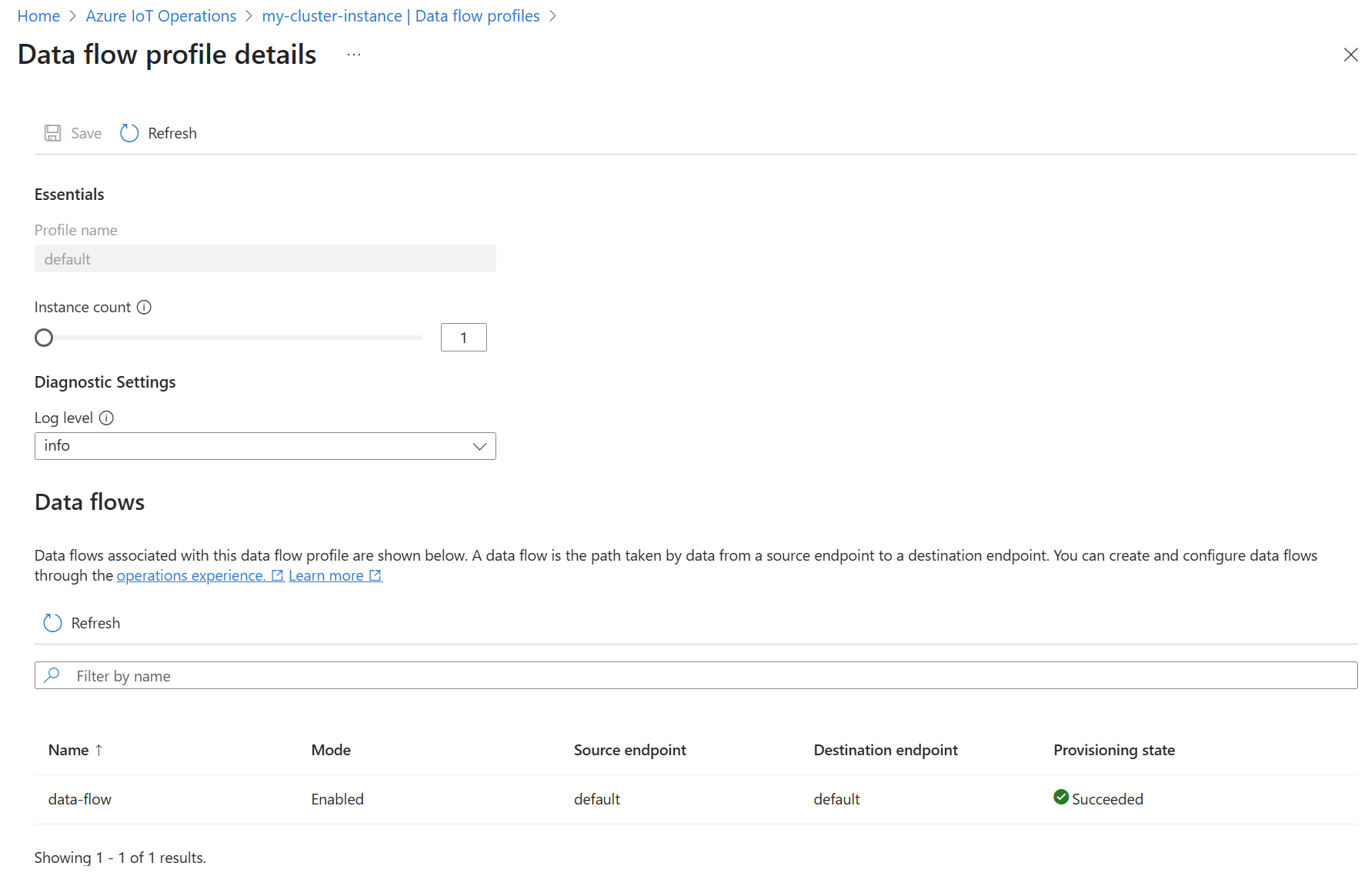Open the operations experience link
Image resolution: width=1368 pixels, height=896 pixels.
pos(189,575)
